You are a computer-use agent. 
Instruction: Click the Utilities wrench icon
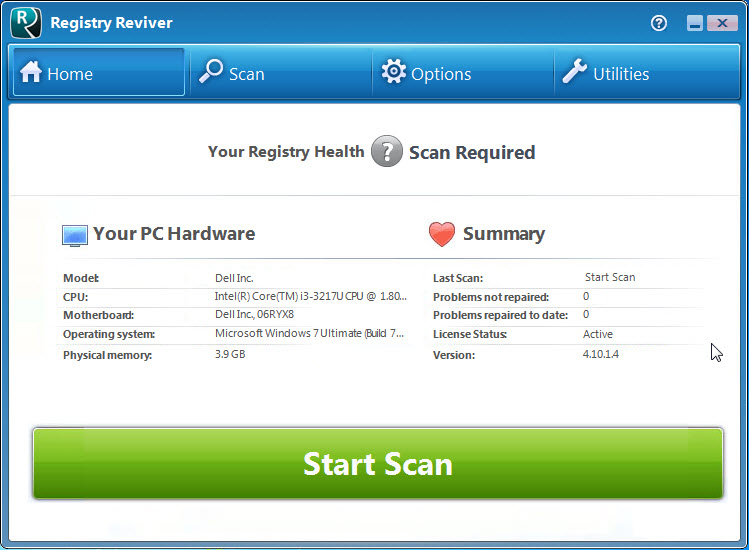(x=574, y=71)
